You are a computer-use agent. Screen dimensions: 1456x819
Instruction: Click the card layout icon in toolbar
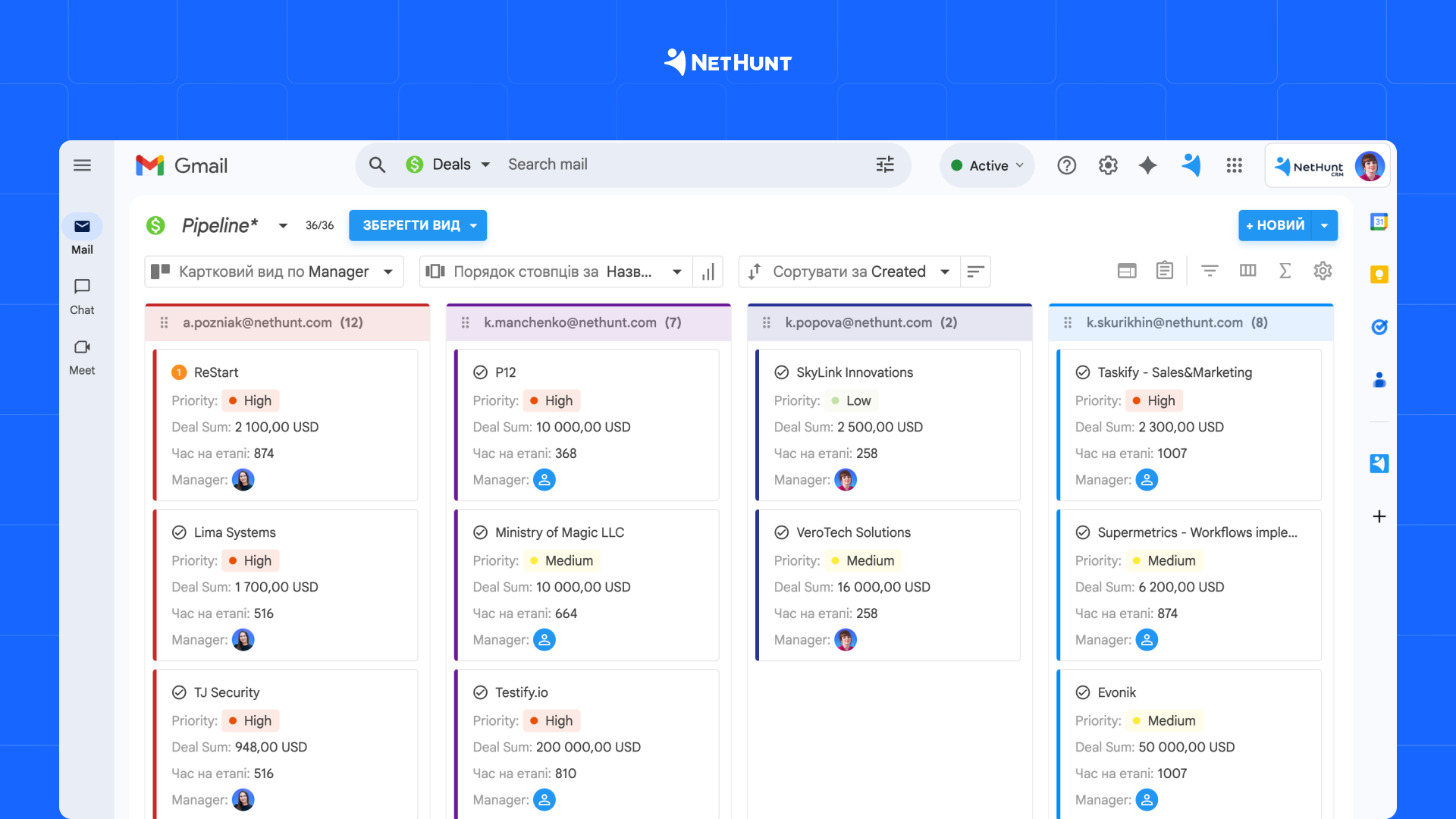[x=1127, y=271]
